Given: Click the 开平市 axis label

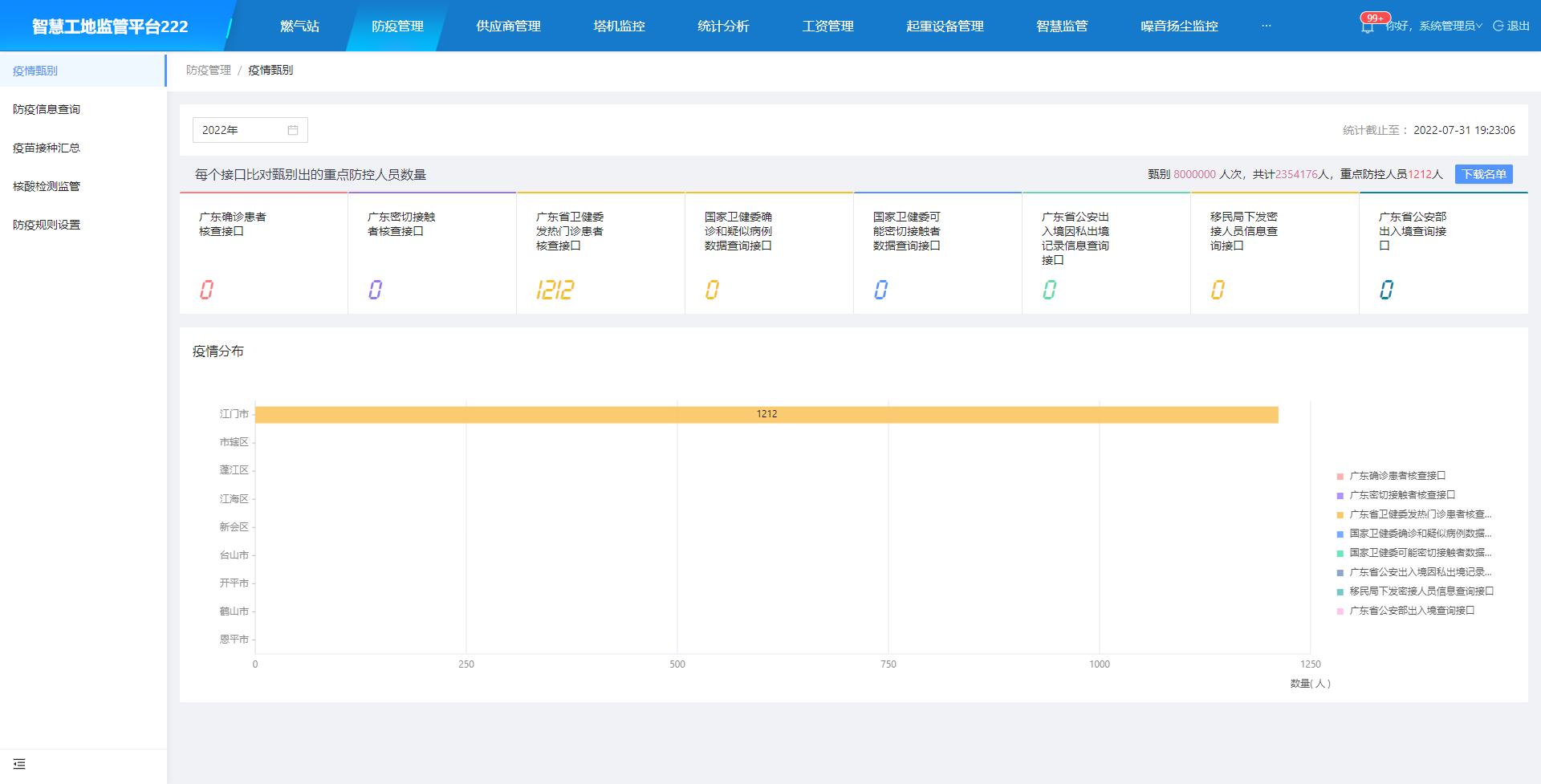Looking at the screenshot, I should (234, 583).
